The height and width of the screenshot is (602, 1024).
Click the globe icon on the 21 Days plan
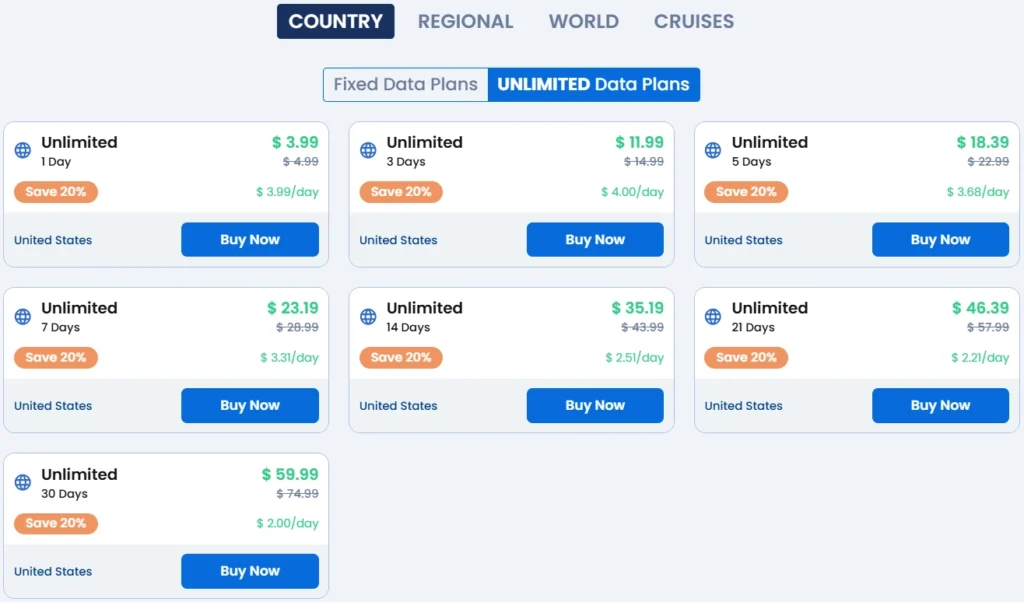click(x=712, y=316)
